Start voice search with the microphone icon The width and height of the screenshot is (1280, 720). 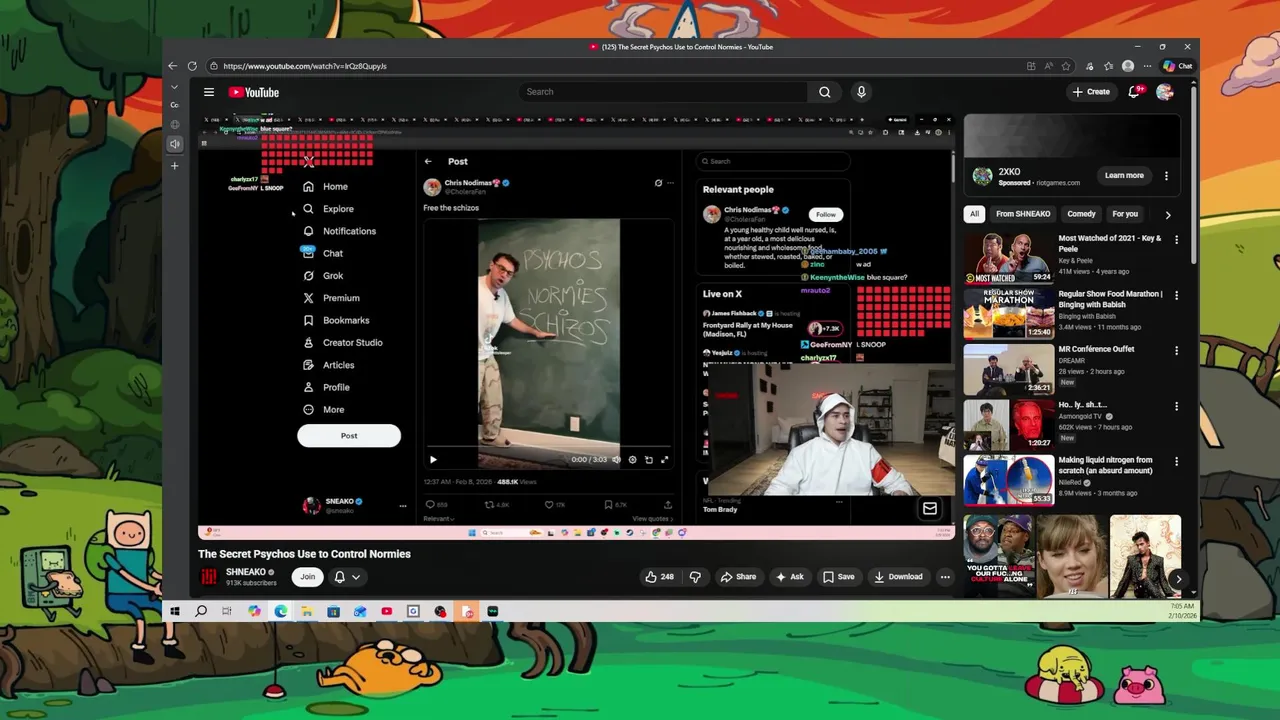click(861, 92)
